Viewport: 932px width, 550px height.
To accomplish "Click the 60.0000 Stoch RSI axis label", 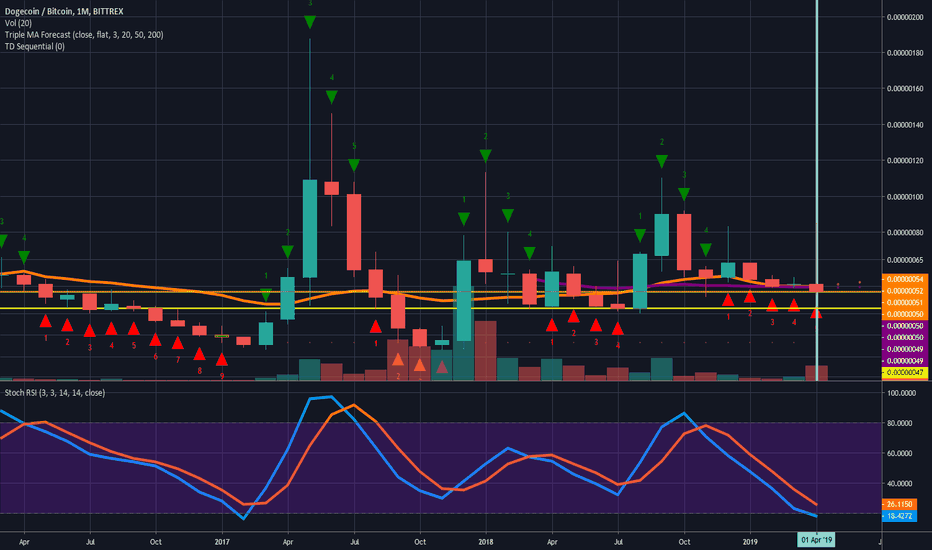I will (x=900, y=453).
